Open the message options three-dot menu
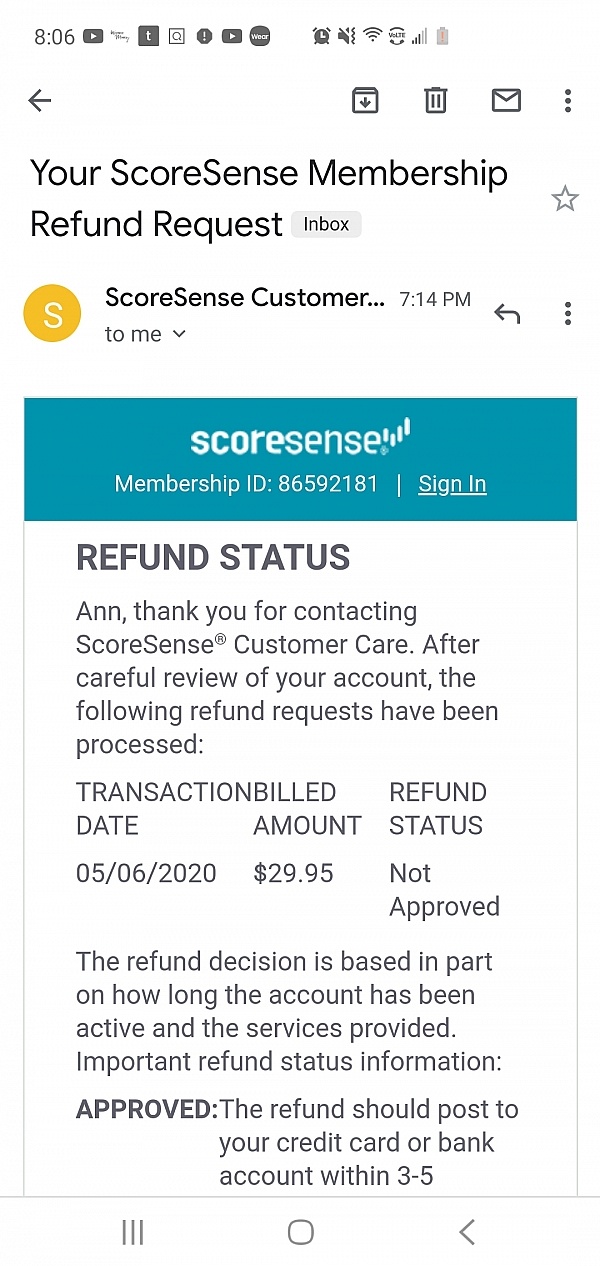 click(x=567, y=314)
